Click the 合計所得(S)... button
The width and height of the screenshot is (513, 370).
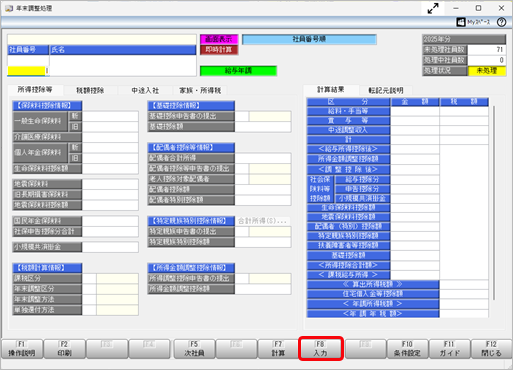coord(263,221)
